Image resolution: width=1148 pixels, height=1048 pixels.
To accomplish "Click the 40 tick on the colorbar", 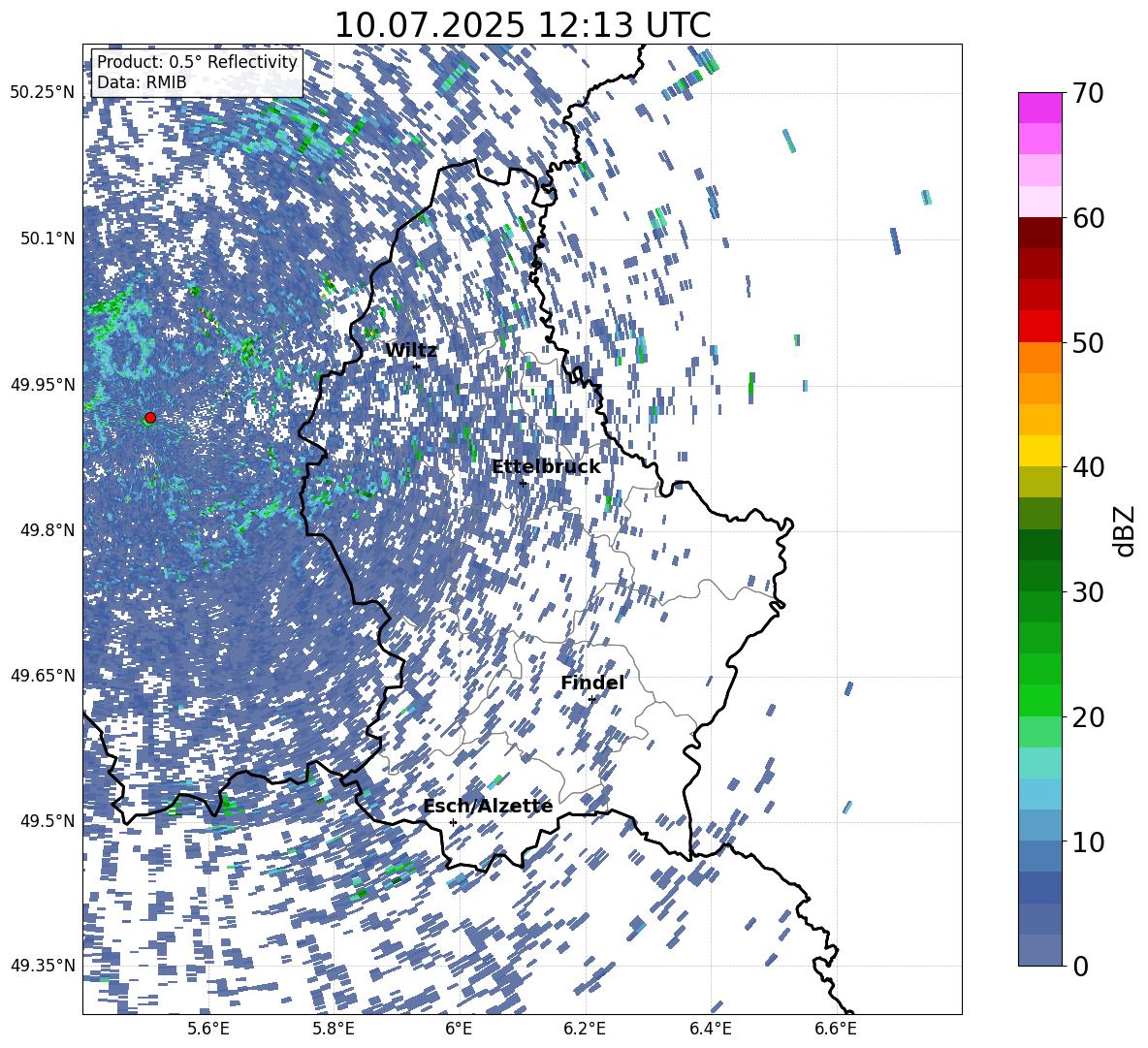I will coord(1088,467).
